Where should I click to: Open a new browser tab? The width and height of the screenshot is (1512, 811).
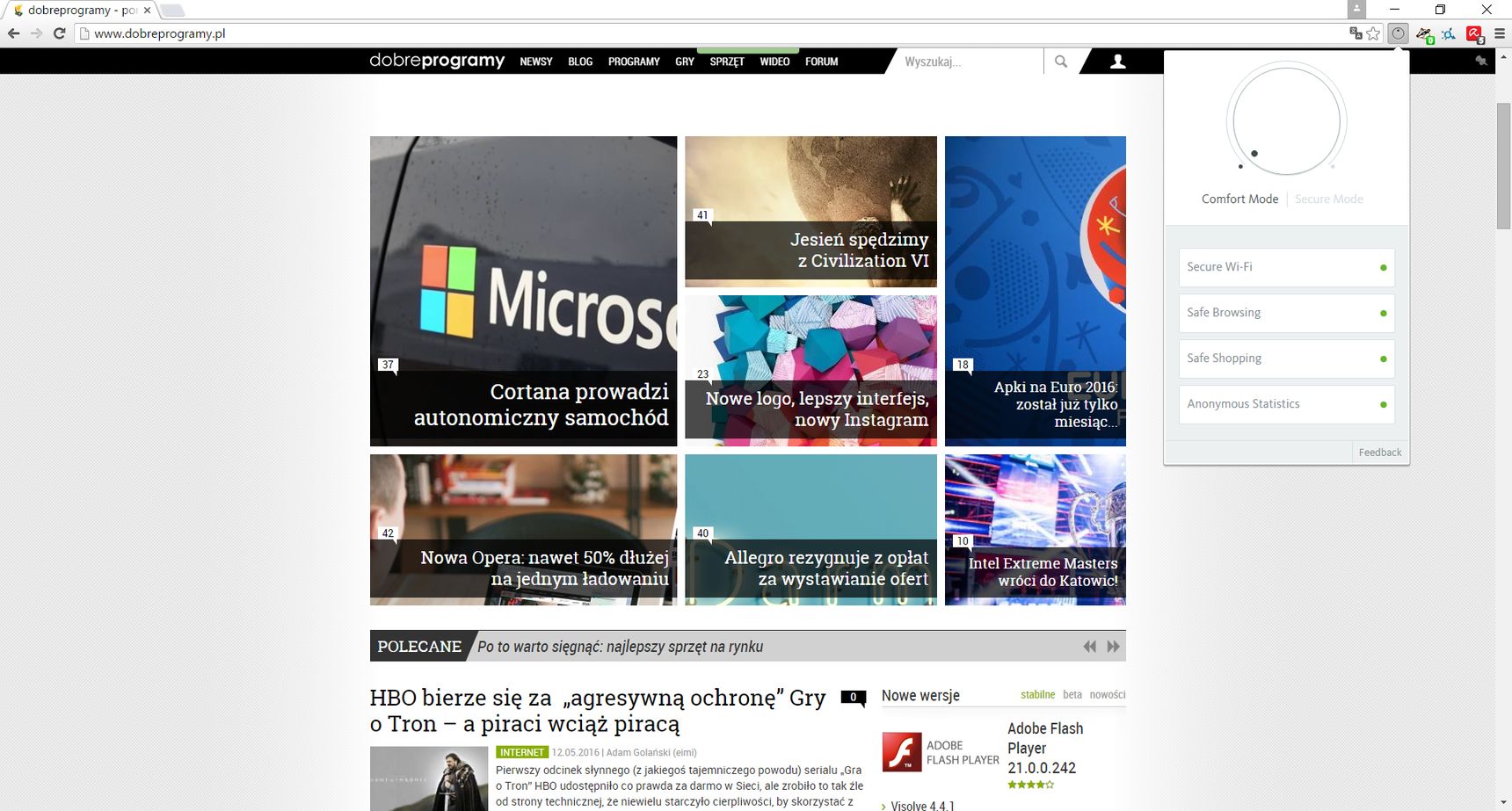coord(172,11)
